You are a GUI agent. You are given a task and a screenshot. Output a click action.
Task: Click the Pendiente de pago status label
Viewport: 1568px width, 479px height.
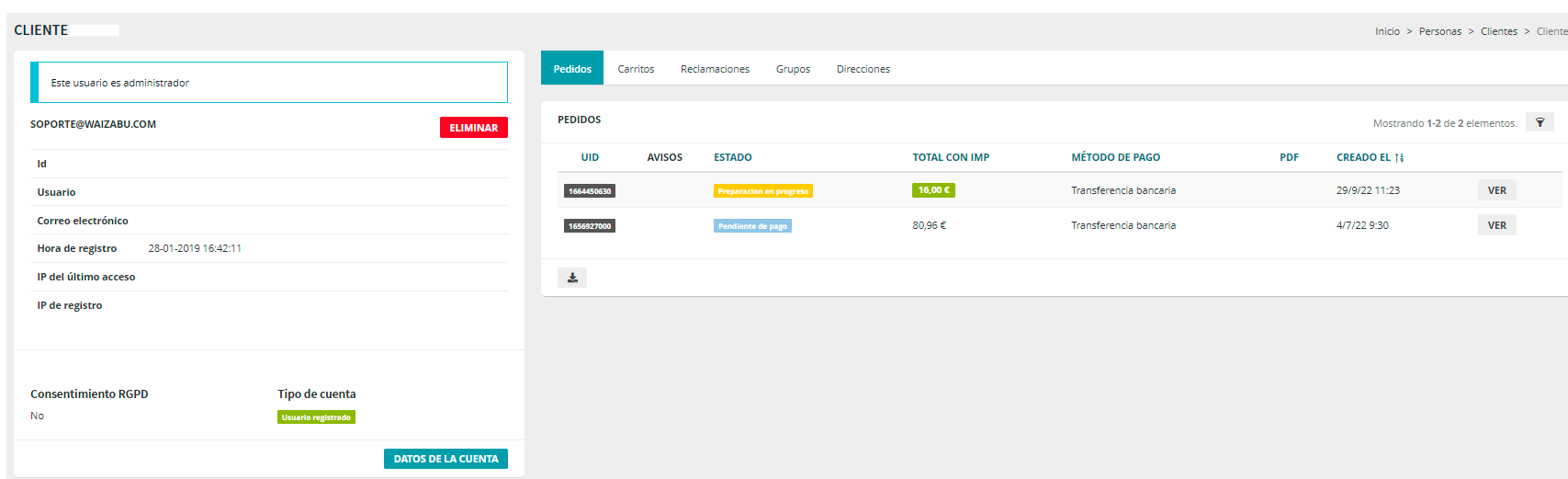coord(752,226)
